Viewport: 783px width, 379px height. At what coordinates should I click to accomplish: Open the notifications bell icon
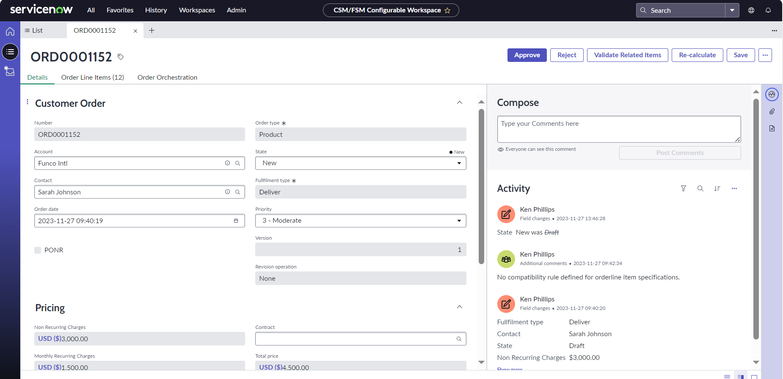pyautogui.click(x=768, y=10)
